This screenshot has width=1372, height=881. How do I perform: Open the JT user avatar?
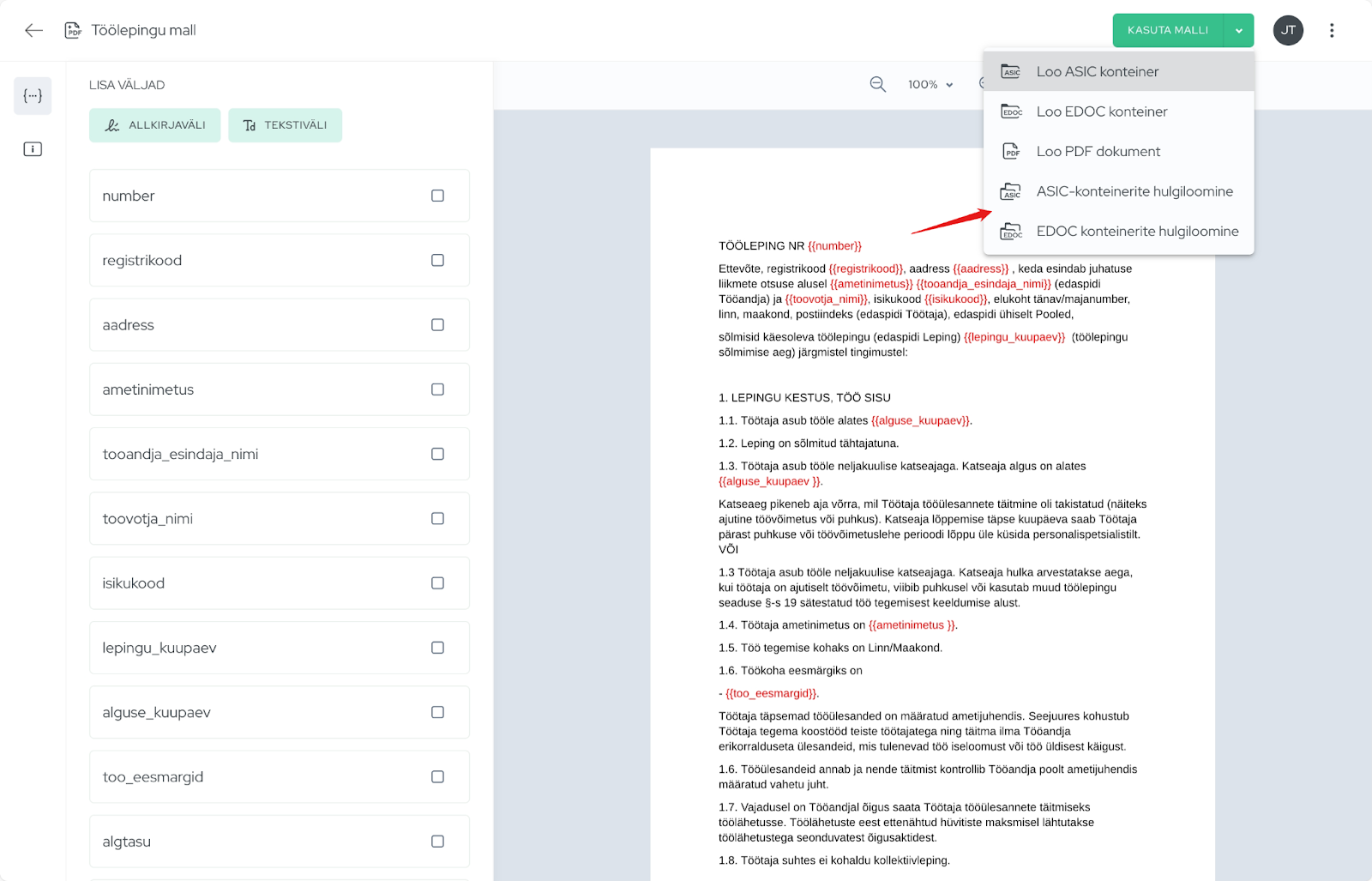pos(1287,31)
